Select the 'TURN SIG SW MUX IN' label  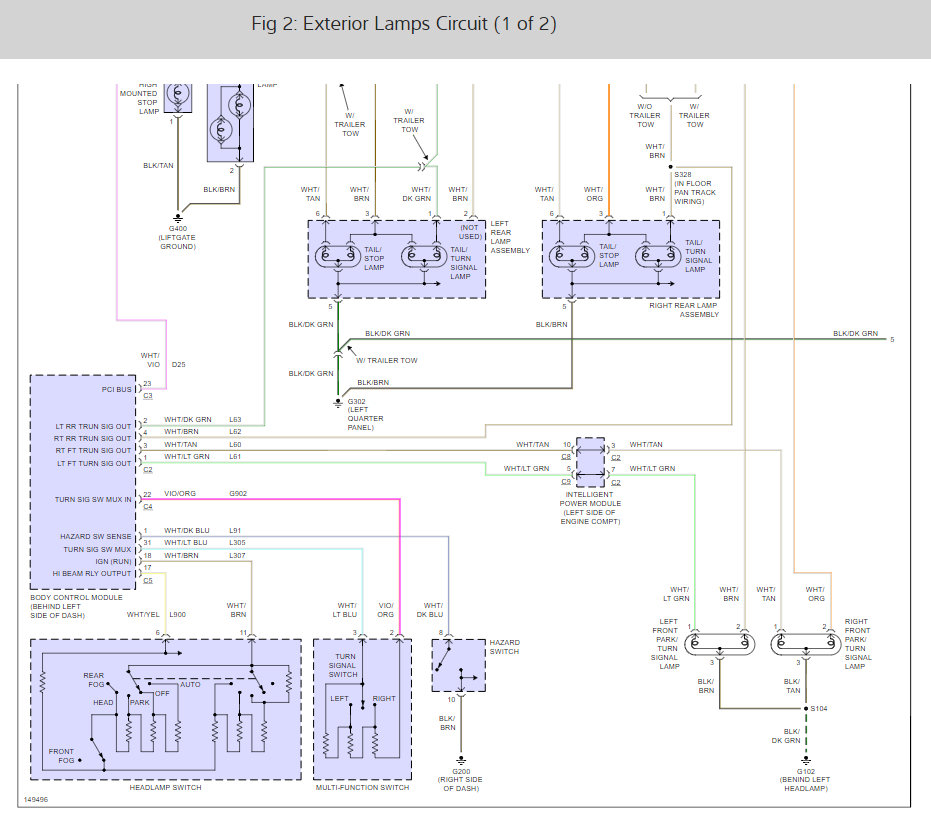(93, 499)
